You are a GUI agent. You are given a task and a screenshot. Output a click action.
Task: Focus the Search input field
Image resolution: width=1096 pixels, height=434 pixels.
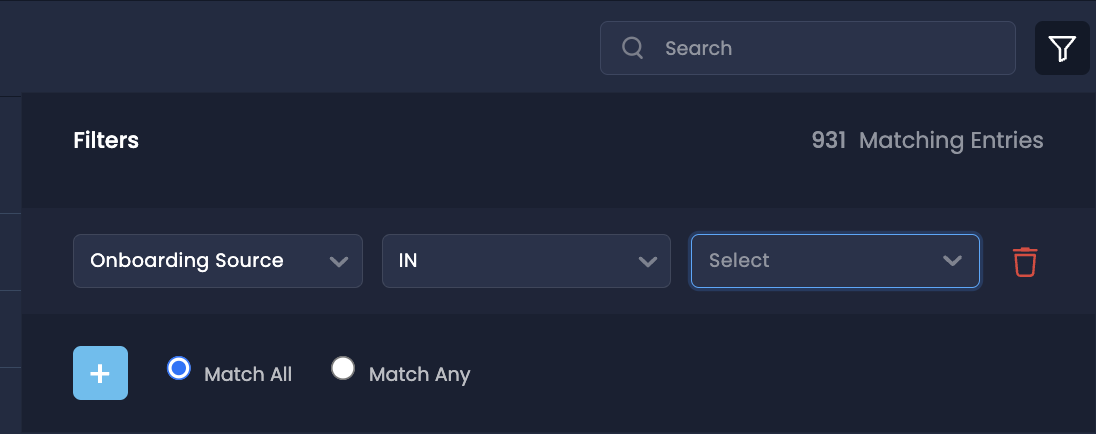tap(808, 48)
